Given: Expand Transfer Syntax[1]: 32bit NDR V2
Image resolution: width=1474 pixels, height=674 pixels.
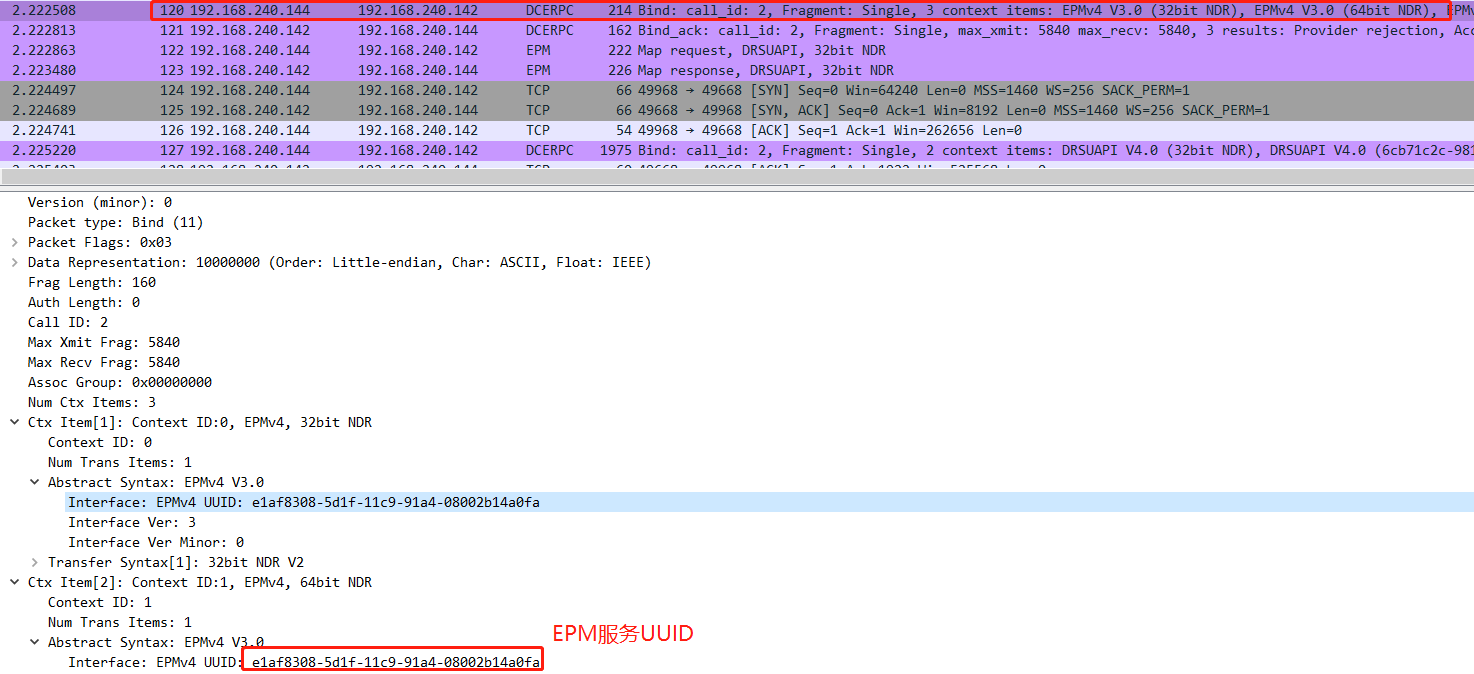Looking at the screenshot, I should pos(34,562).
